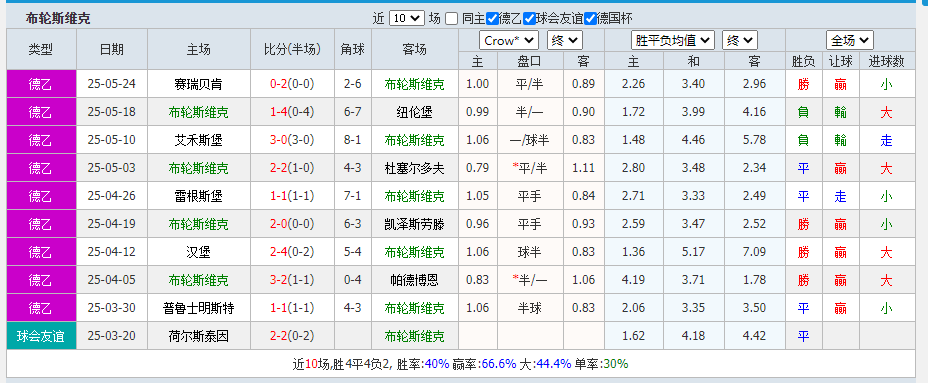Image resolution: width=928 pixels, height=383 pixels.
Task: Click the 球会友谊 type cell
Action: tap(41, 336)
